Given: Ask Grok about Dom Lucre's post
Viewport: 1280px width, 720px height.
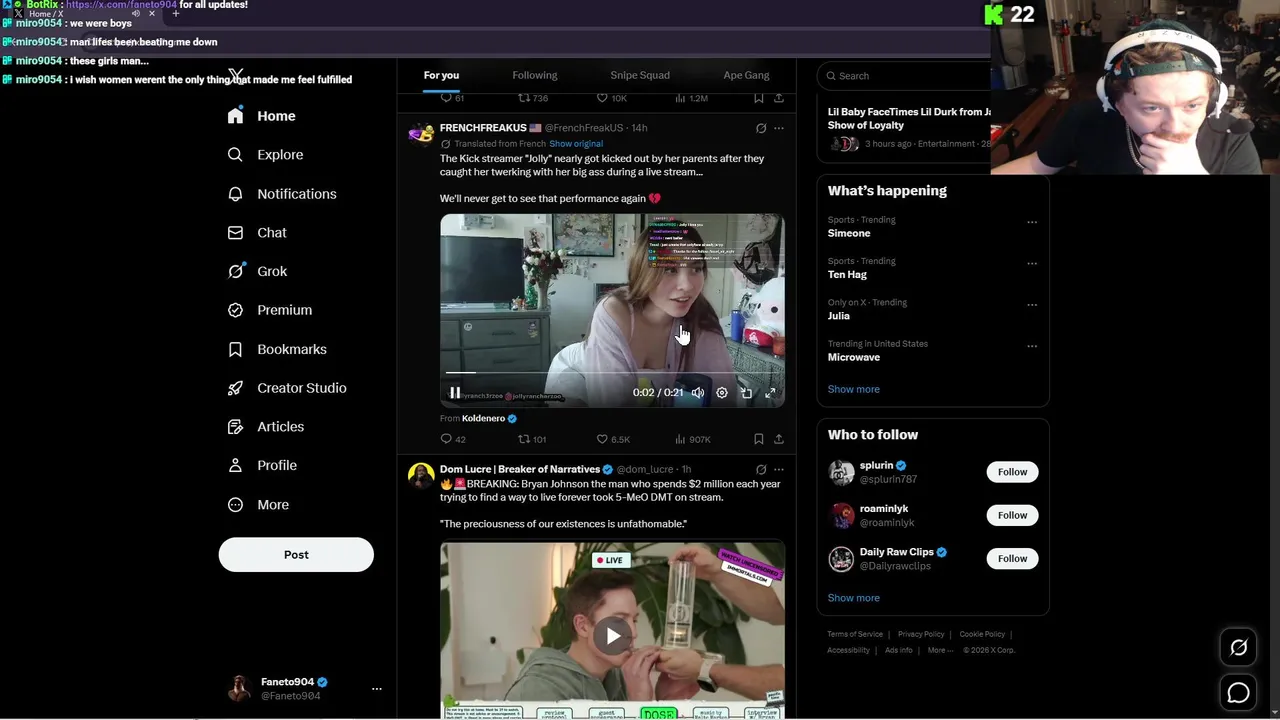Looking at the screenshot, I should tap(761, 469).
